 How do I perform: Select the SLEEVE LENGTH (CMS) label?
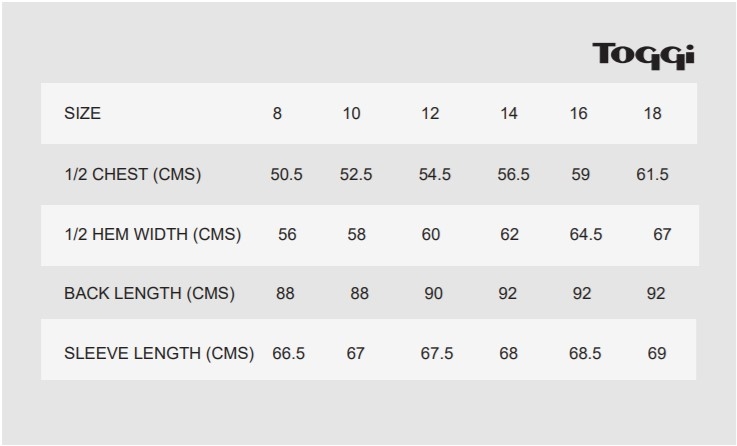(x=159, y=353)
